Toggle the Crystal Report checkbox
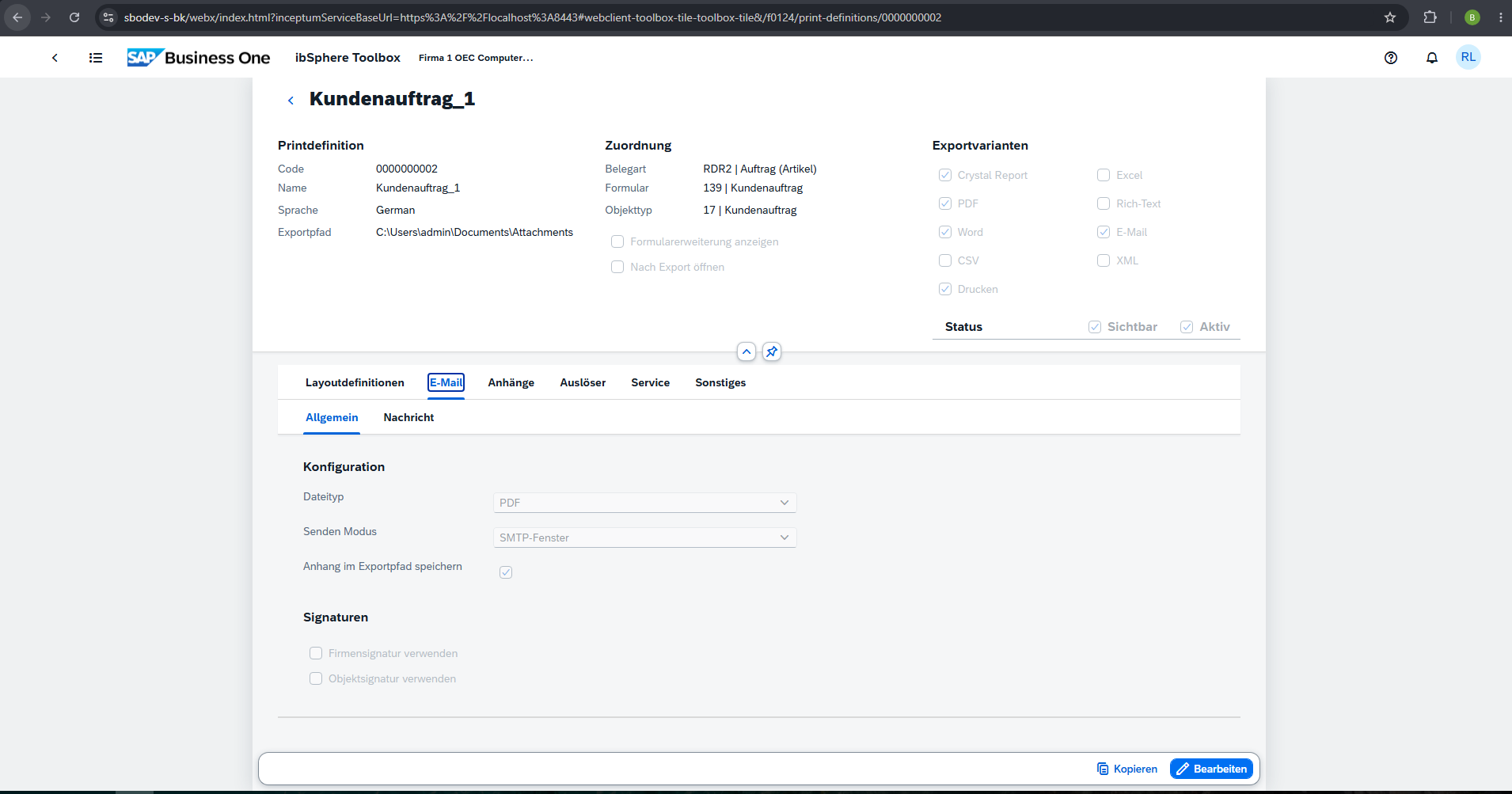 945,175
